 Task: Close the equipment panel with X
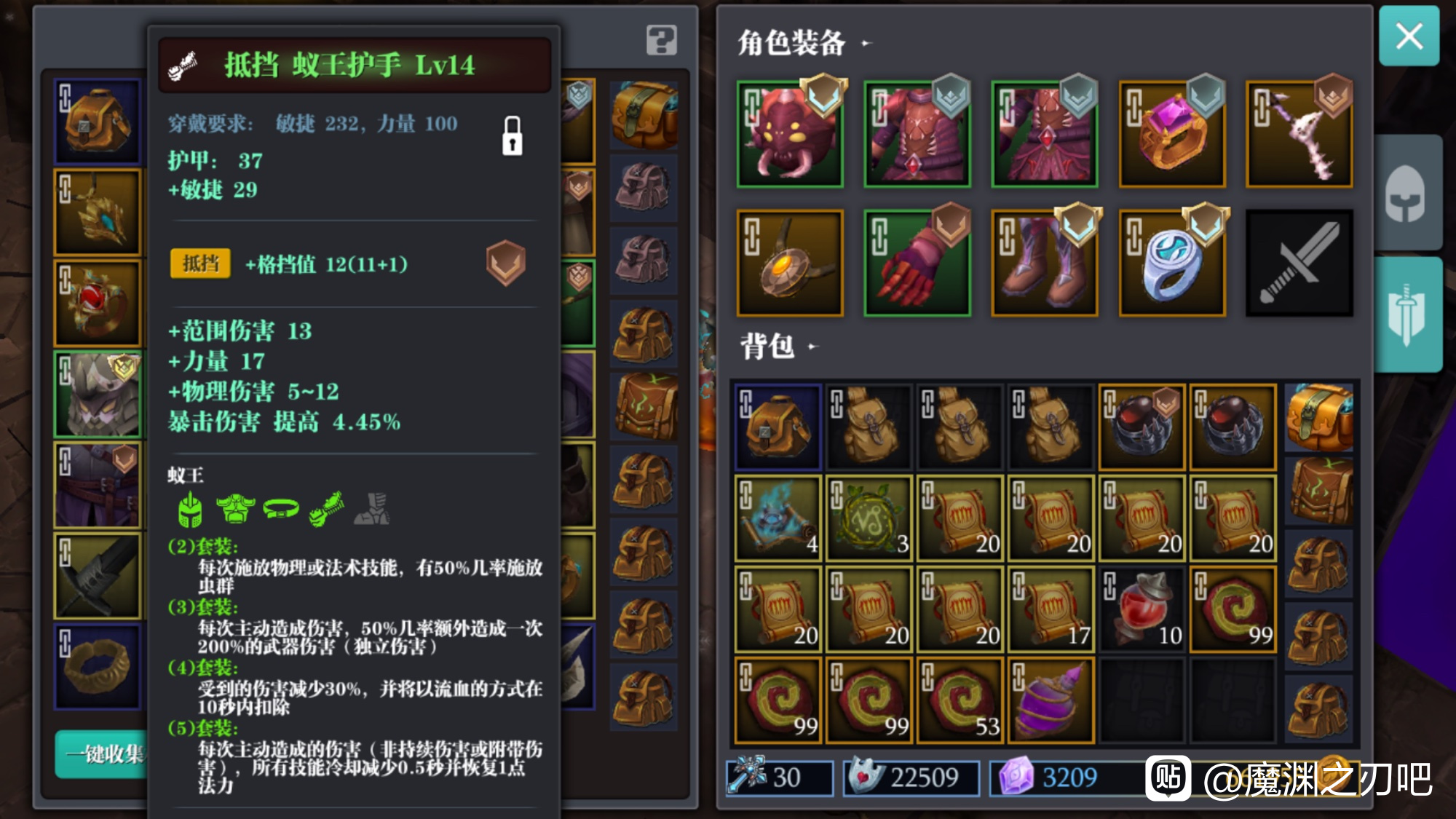1409,36
